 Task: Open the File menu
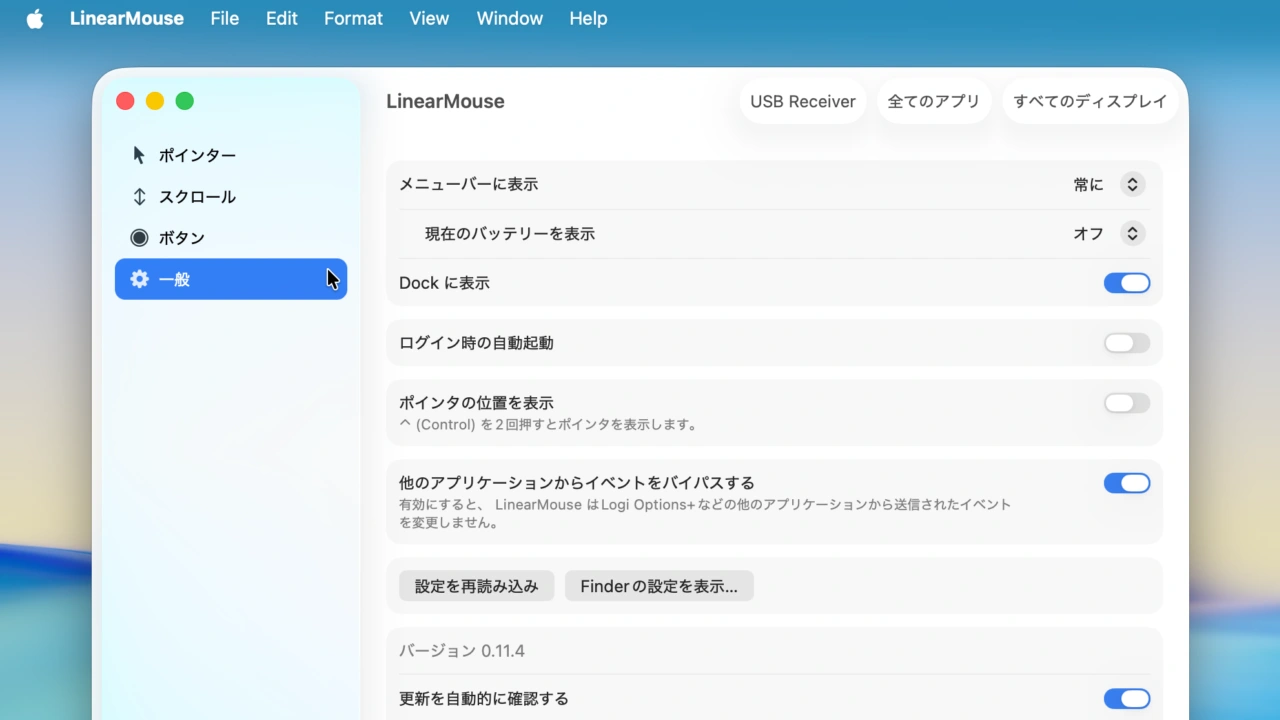click(x=225, y=19)
